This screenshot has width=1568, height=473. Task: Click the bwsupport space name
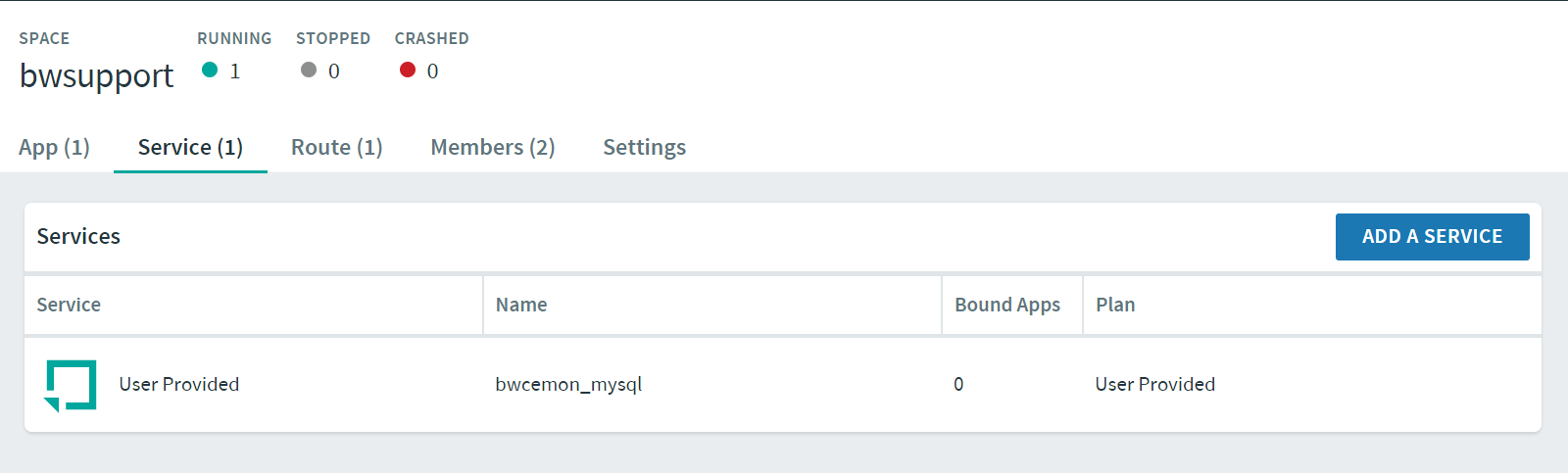(x=96, y=75)
